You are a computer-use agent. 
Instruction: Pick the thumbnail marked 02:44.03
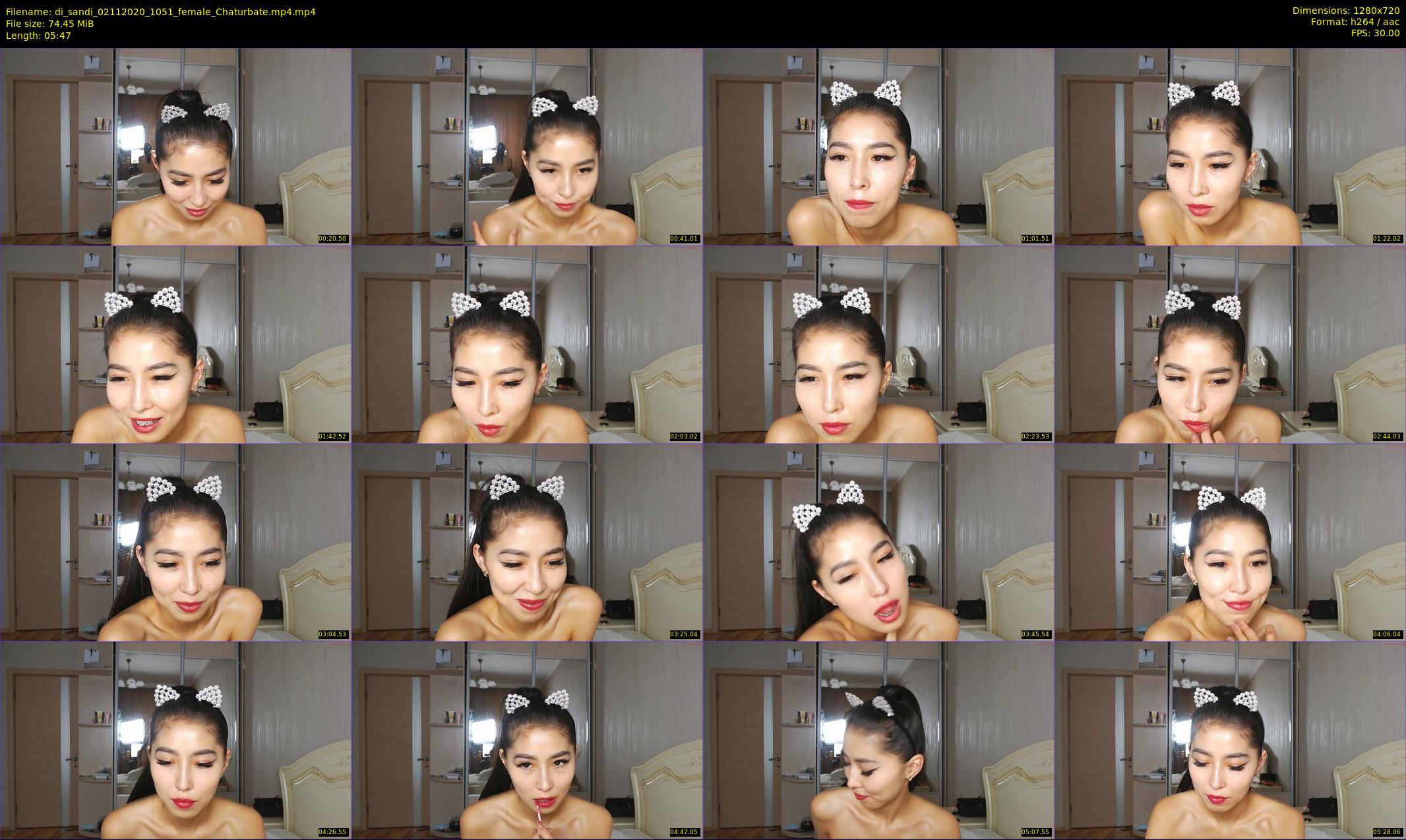click(1230, 344)
